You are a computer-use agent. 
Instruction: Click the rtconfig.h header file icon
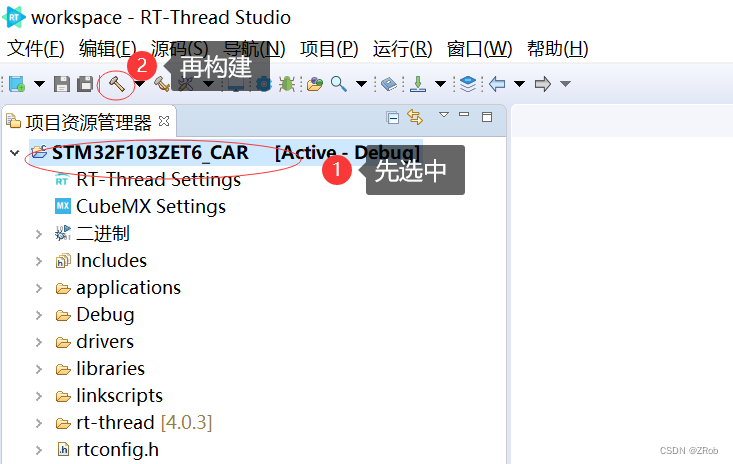pyautogui.click(x=63, y=450)
